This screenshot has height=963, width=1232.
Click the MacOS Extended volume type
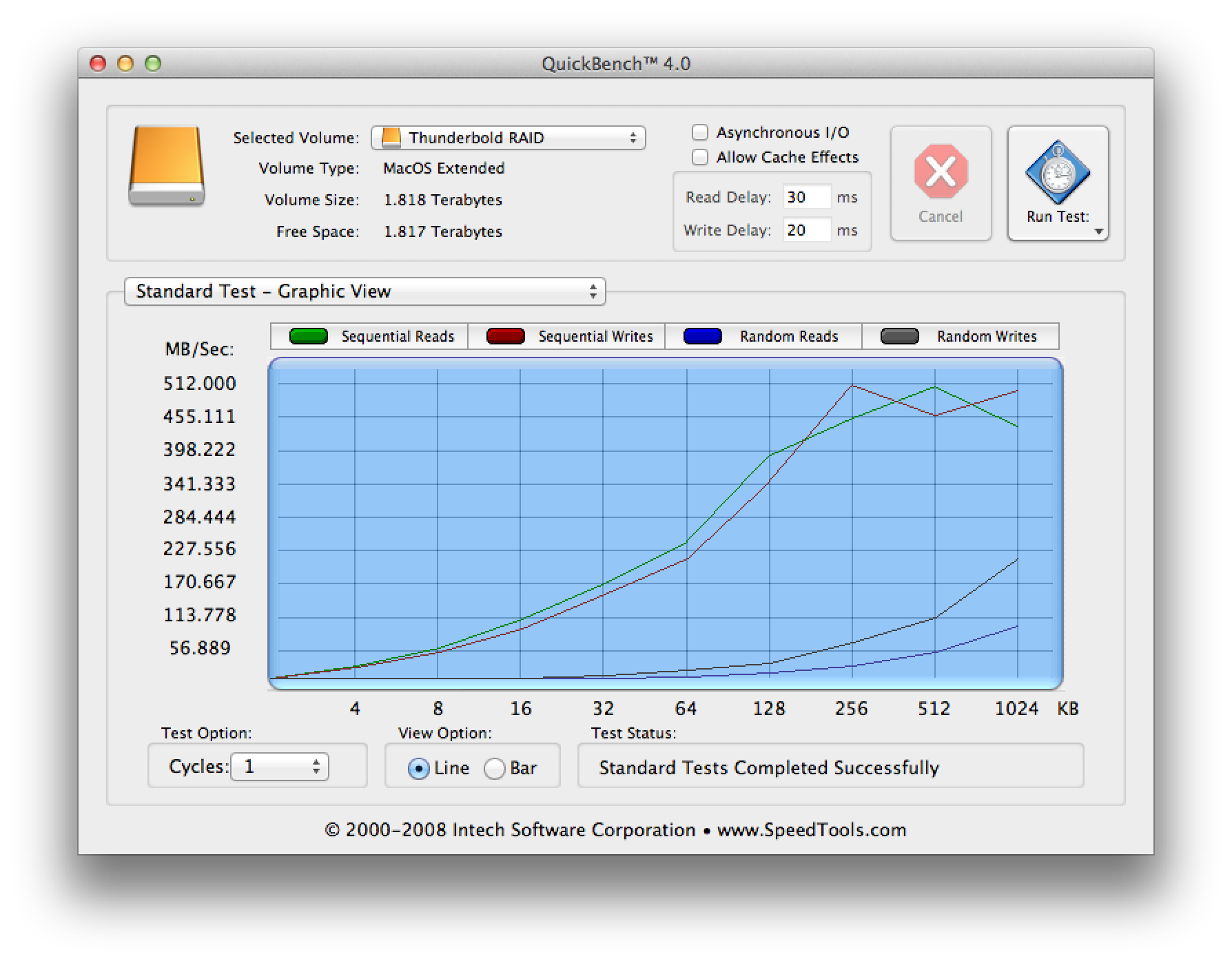point(444,168)
